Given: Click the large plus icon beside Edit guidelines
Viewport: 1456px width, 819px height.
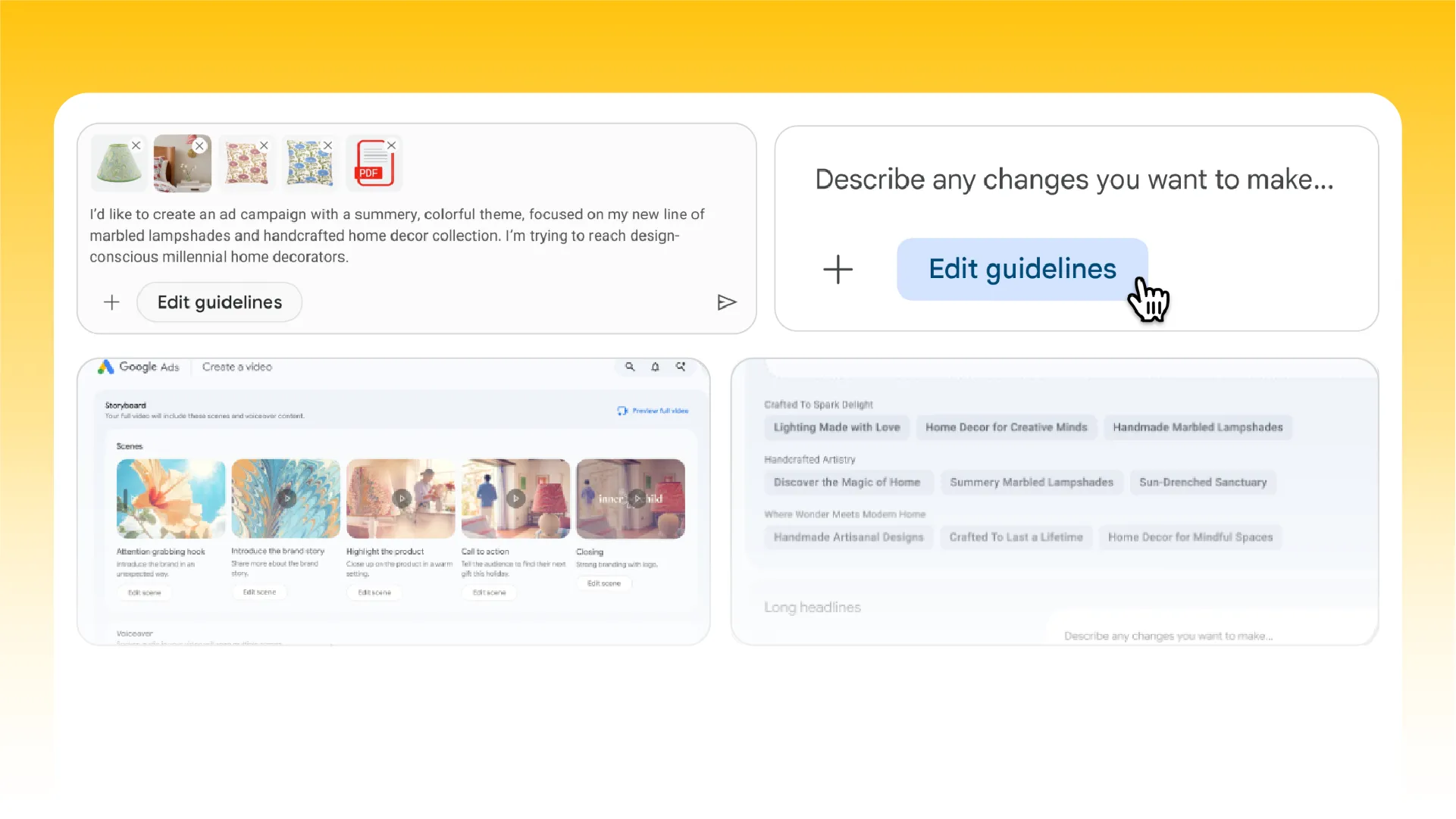Looking at the screenshot, I should pyautogui.click(x=838, y=270).
